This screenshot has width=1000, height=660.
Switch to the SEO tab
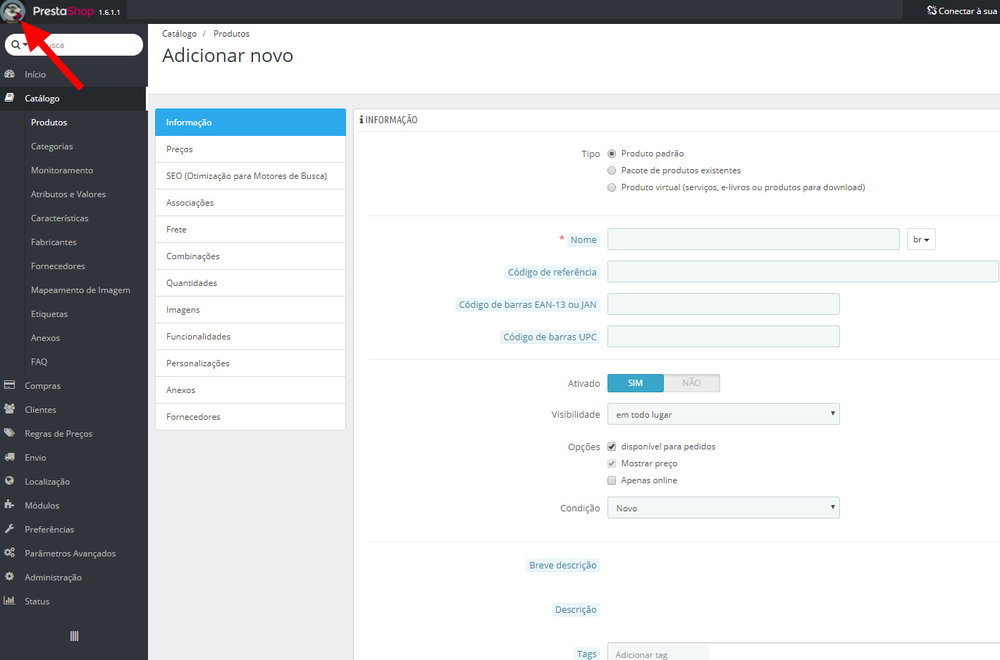[250, 176]
